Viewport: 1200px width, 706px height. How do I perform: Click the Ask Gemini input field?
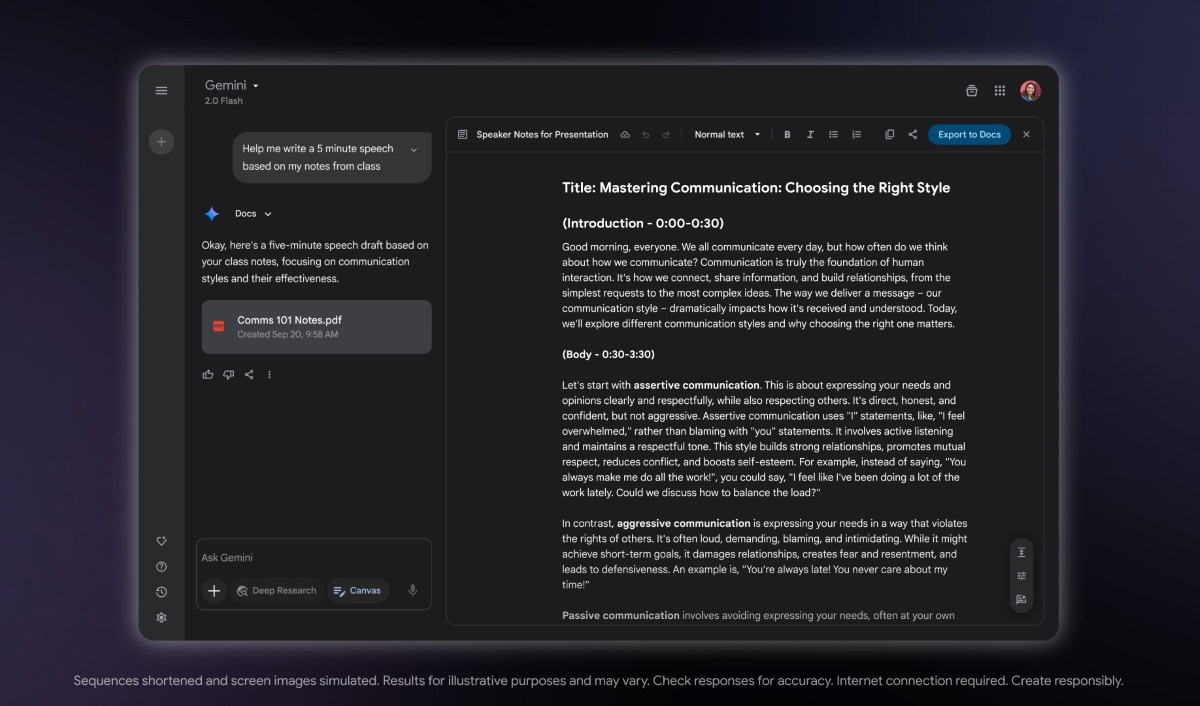(x=313, y=558)
